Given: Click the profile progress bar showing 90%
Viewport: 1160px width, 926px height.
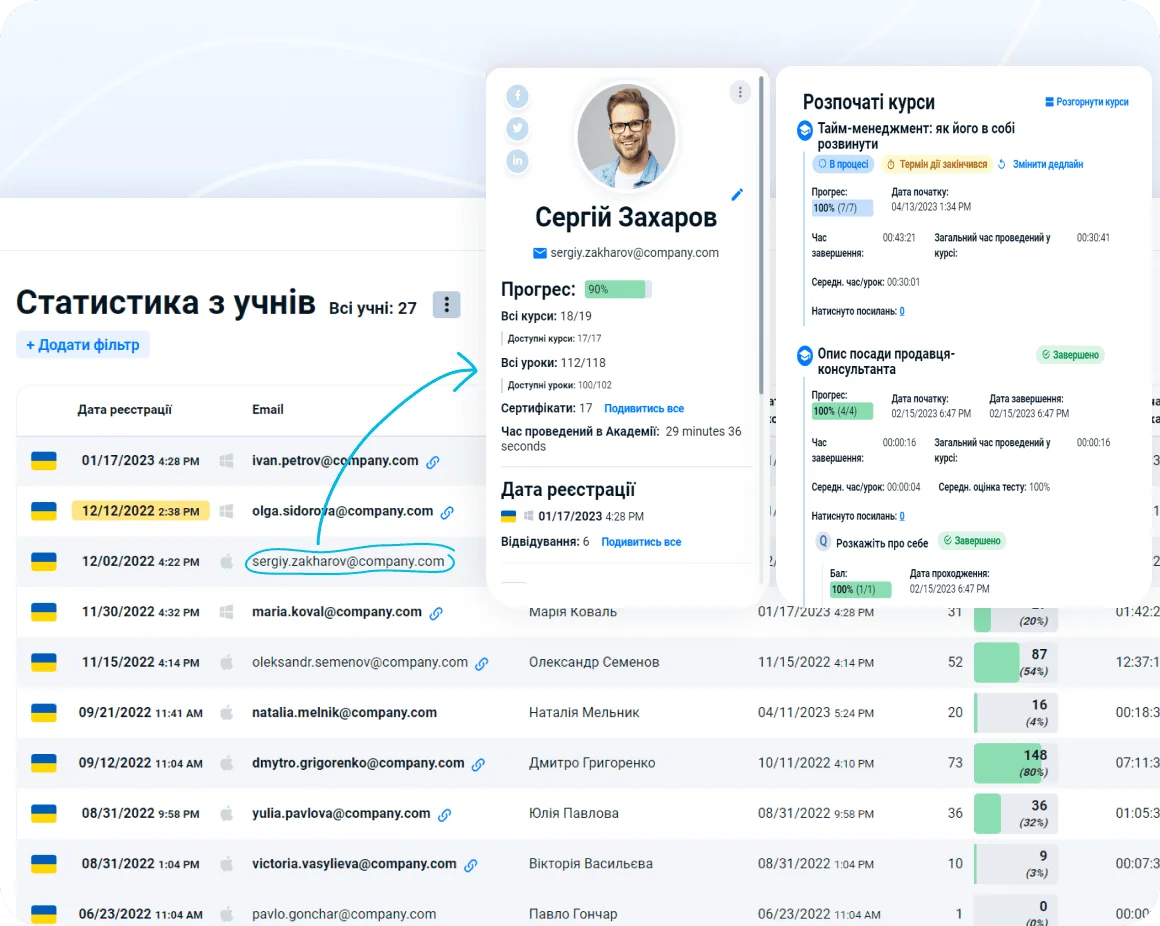Looking at the screenshot, I should pos(617,289).
